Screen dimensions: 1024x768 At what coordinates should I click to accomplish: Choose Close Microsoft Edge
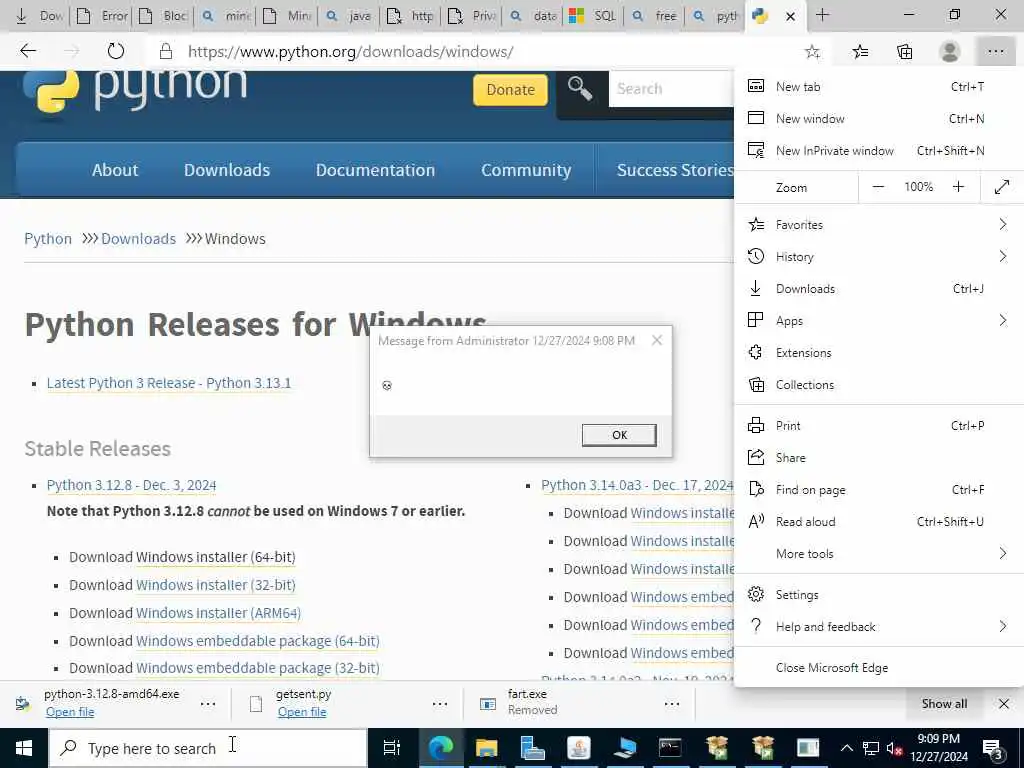[878, 667]
